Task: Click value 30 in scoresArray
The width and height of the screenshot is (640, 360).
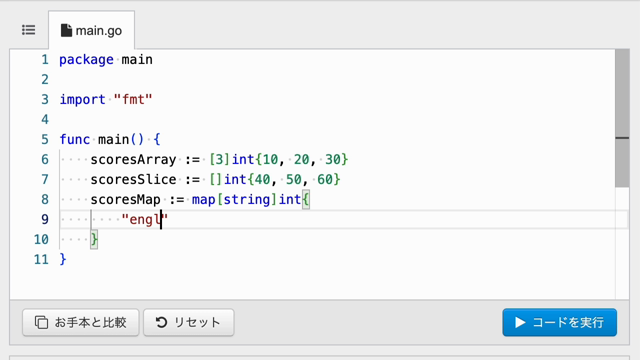Action: 333,160
